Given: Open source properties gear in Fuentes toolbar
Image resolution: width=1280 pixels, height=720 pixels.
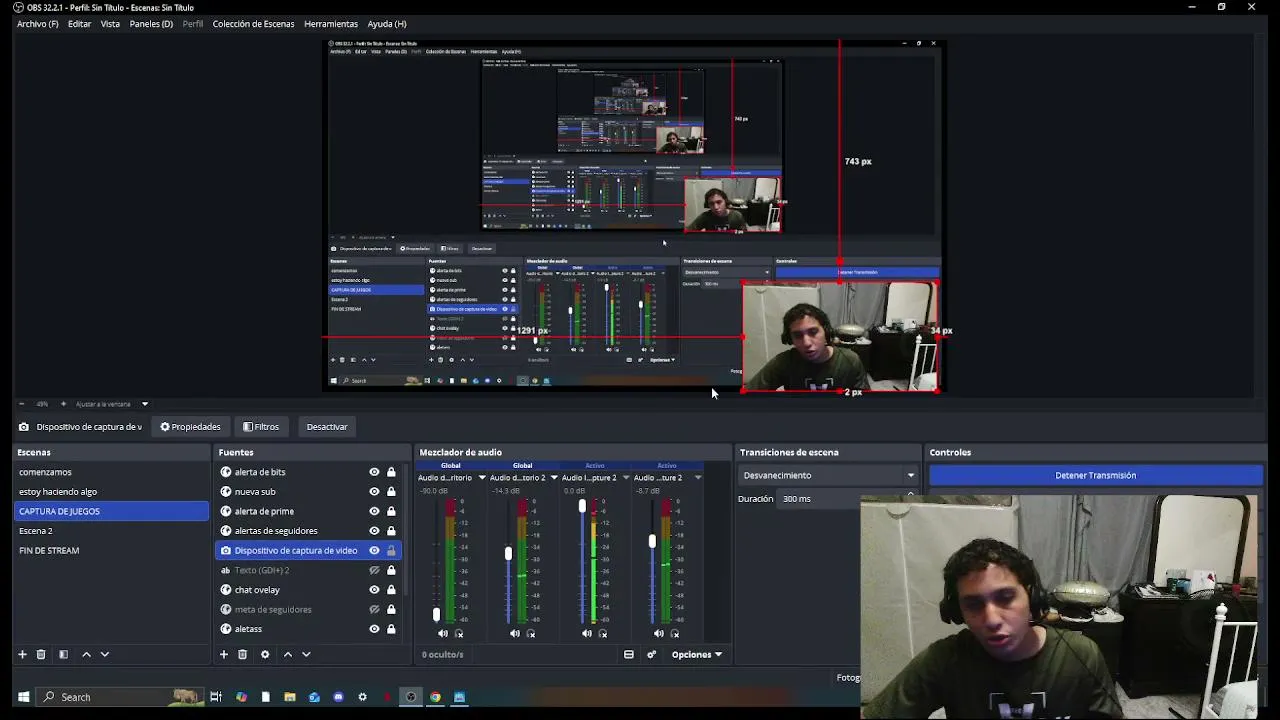Looking at the screenshot, I should point(265,654).
